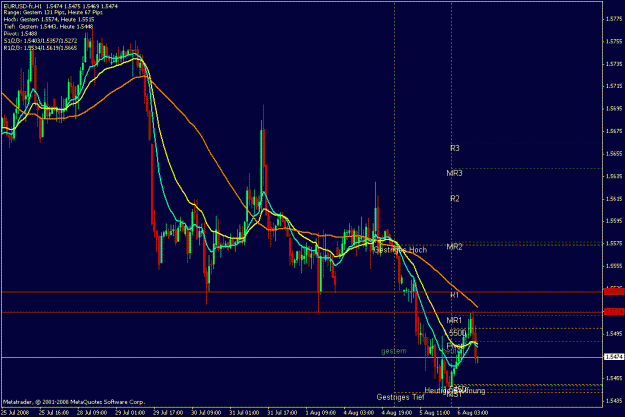This screenshot has width=625, height=417.
Task: Click the '5 Aug 11:00' time axis label
Action: tap(434, 413)
